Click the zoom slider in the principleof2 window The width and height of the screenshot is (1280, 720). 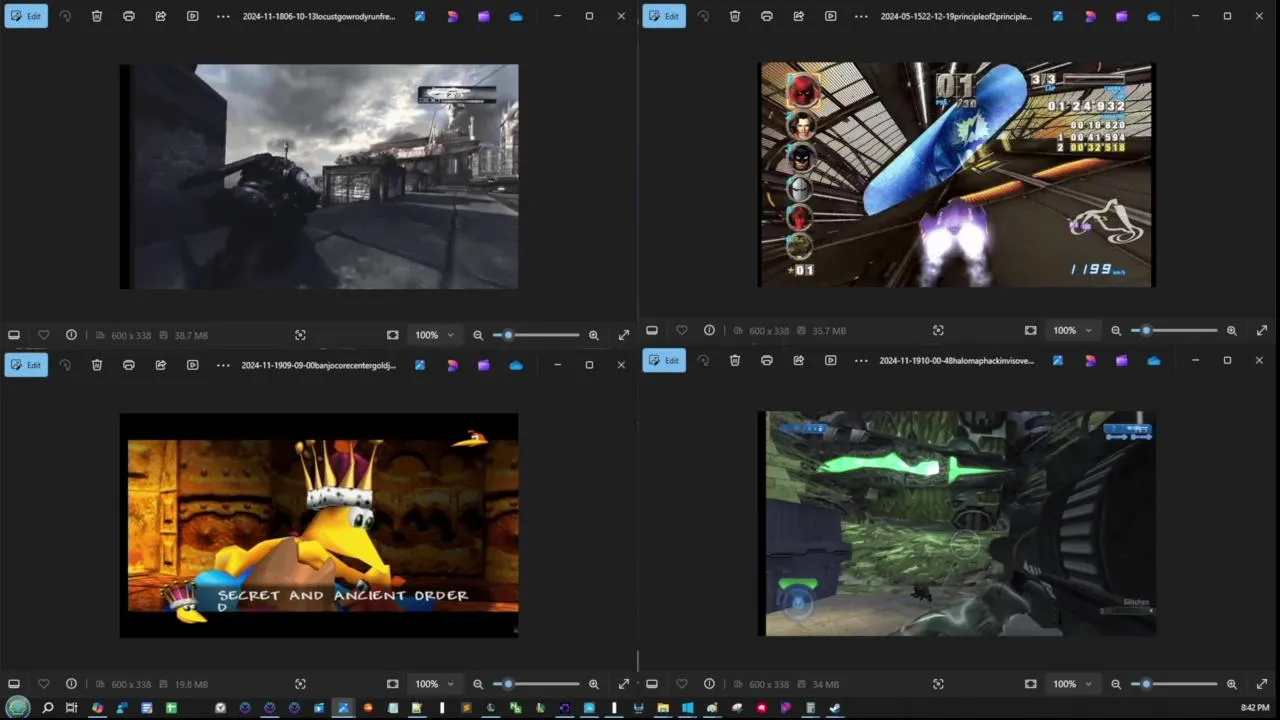[x=1174, y=330]
